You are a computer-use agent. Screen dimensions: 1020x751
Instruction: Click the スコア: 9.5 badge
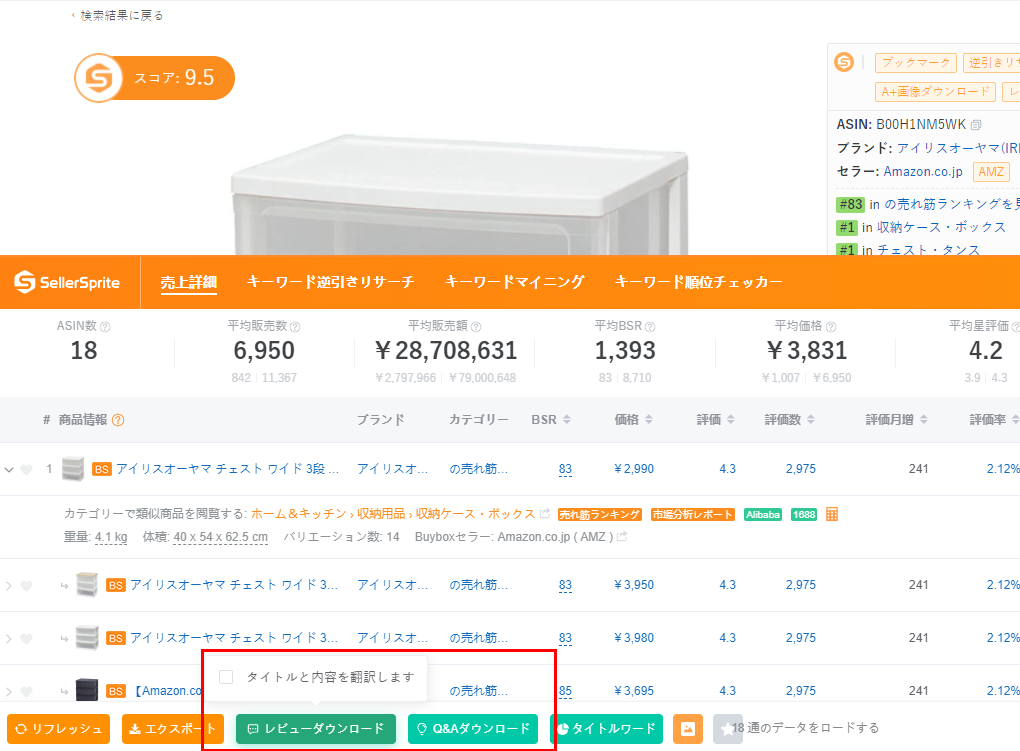(x=155, y=78)
